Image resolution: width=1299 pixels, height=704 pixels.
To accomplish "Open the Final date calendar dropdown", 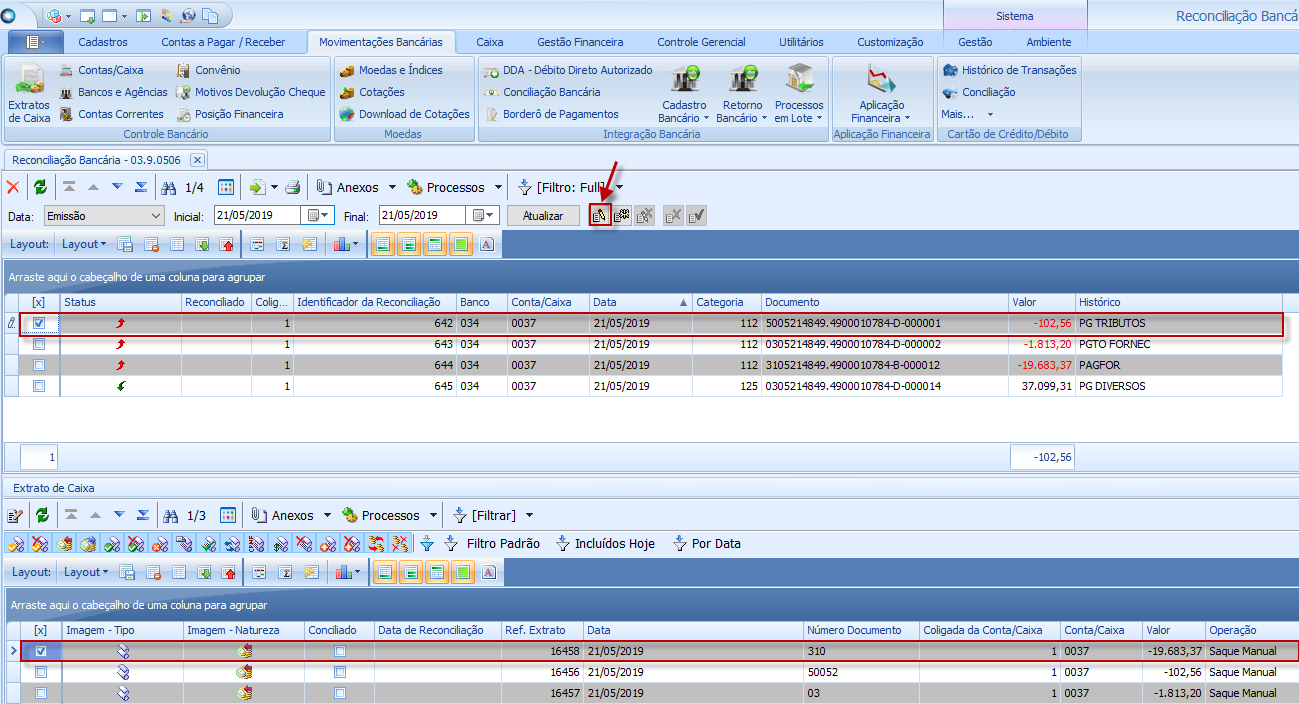I will (484, 215).
